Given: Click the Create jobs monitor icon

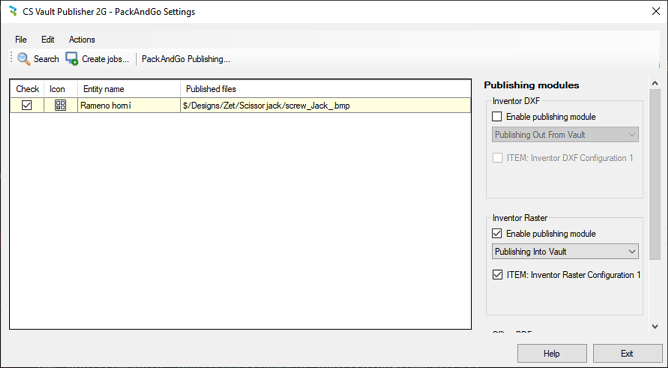Looking at the screenshot, I should point(72,59).
